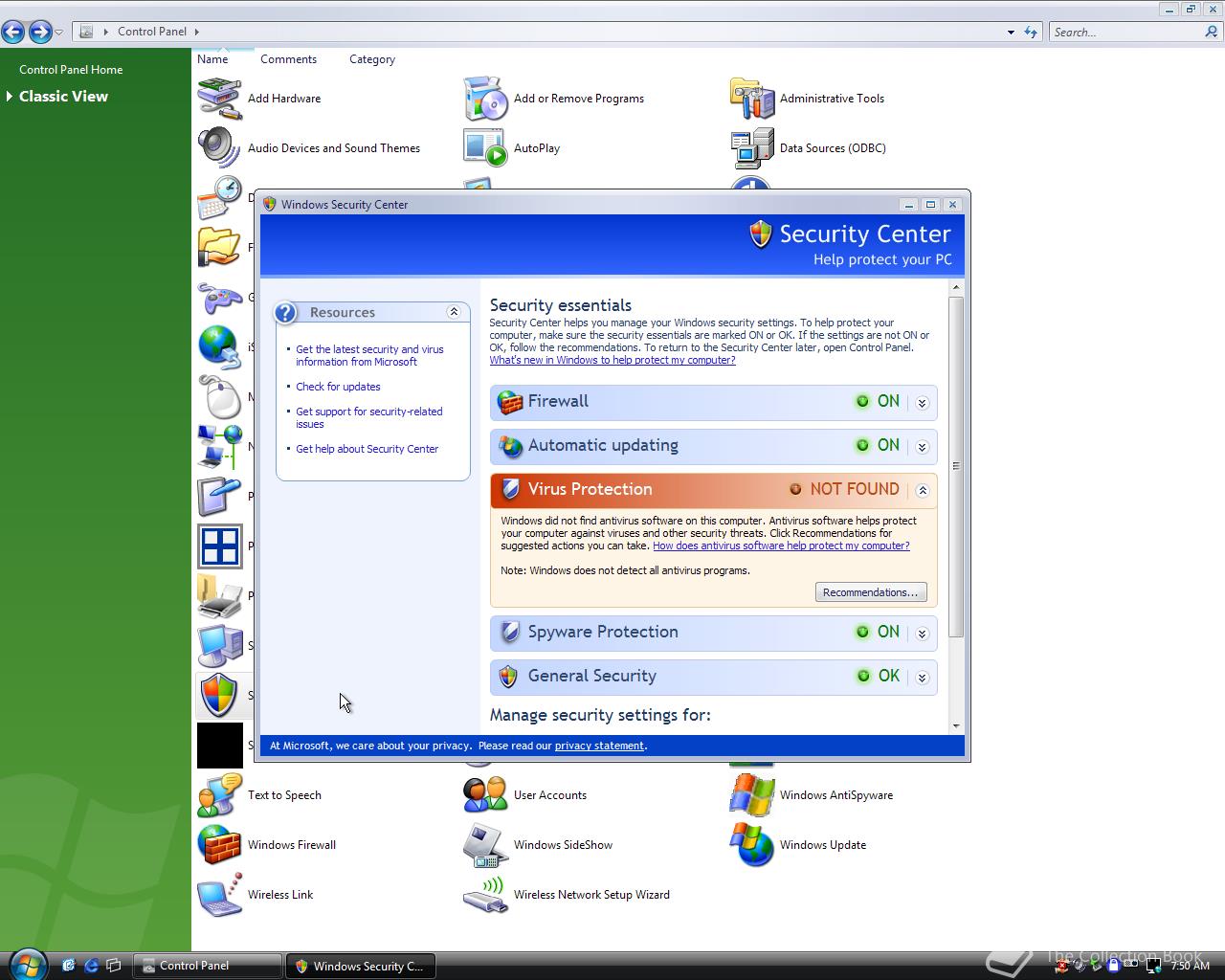Click the General Security shield icon
Viewport: 1225px width, 980px height.
(x=509, y=677)
